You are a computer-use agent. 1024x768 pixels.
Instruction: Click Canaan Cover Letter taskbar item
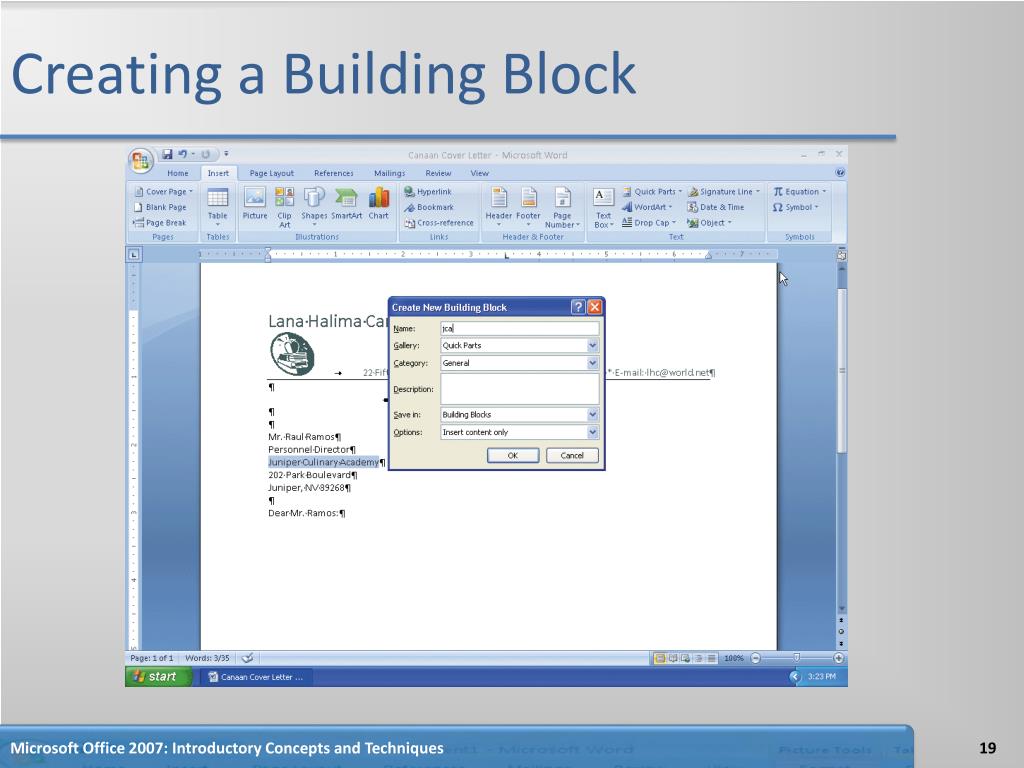256,677
